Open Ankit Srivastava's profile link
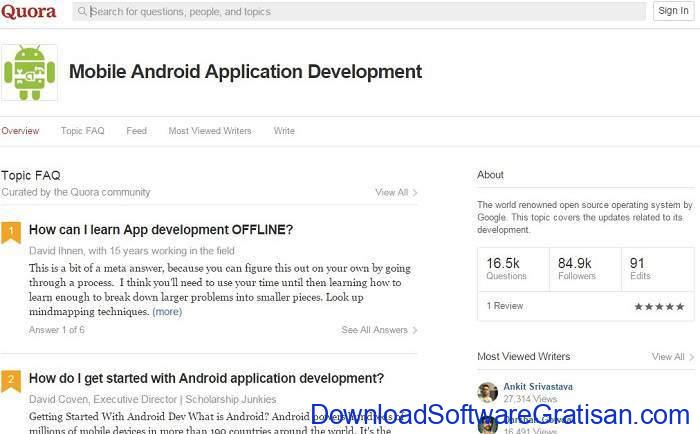Screen dimensions: 700x434 pos(538,387)
